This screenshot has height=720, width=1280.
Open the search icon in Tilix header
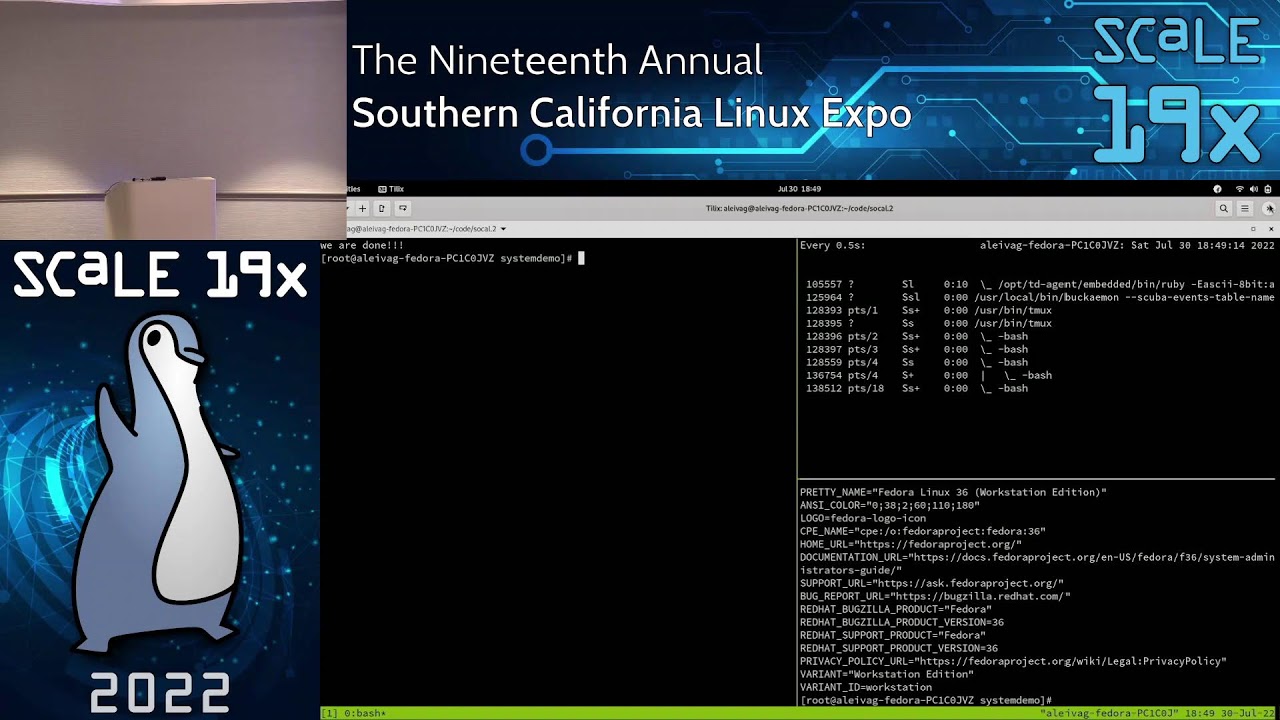pos(1223,209)
